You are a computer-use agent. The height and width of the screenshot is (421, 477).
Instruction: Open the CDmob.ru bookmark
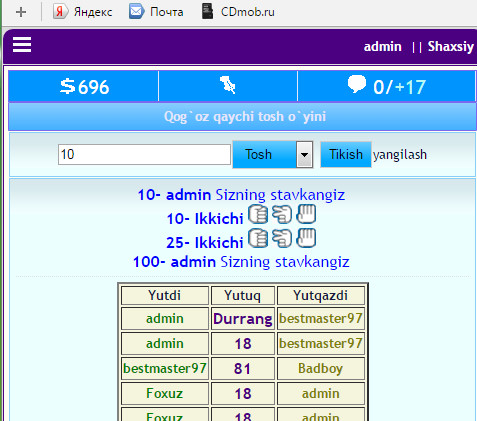(x=238, y=12)
